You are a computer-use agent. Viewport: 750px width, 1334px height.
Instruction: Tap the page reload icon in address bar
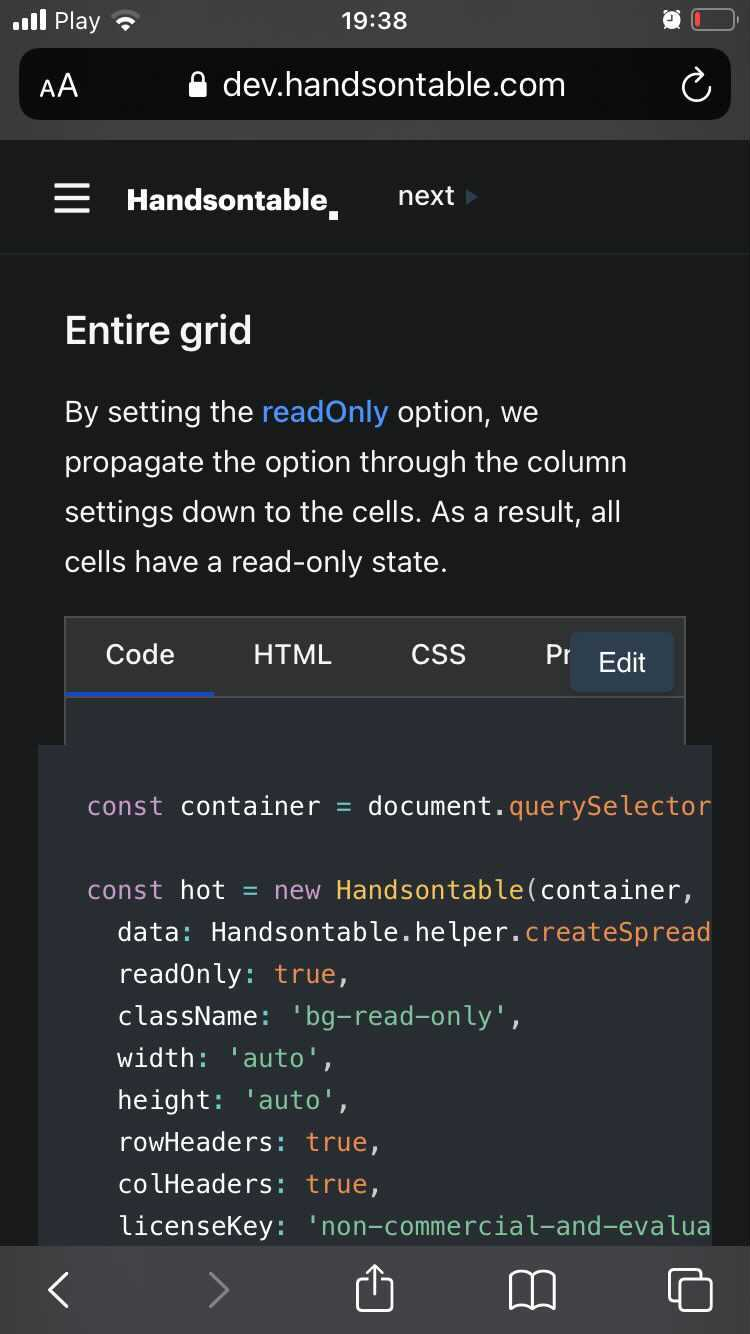click(x=695, y=85)
